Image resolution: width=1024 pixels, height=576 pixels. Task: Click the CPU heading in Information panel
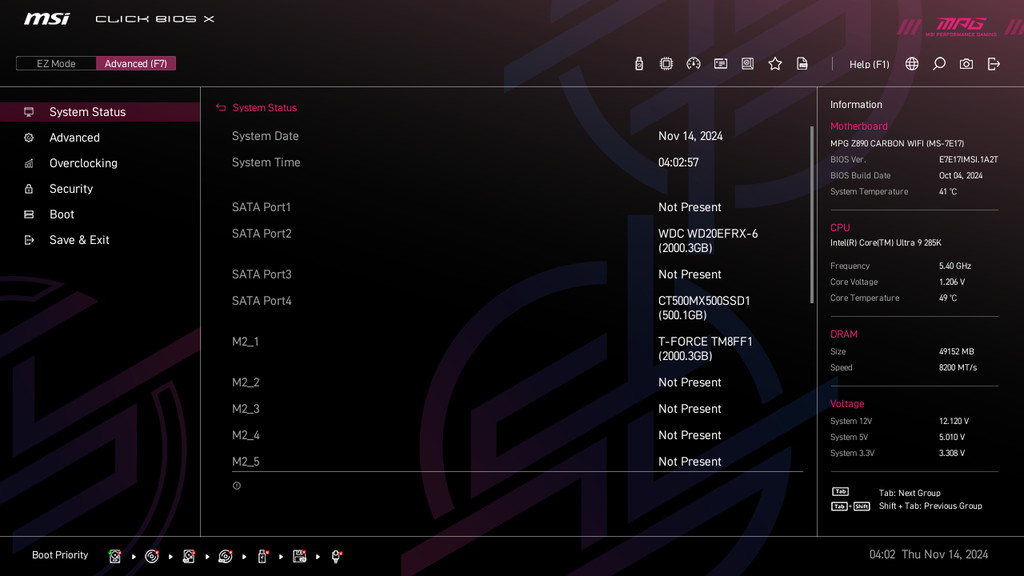click(840, 227)
